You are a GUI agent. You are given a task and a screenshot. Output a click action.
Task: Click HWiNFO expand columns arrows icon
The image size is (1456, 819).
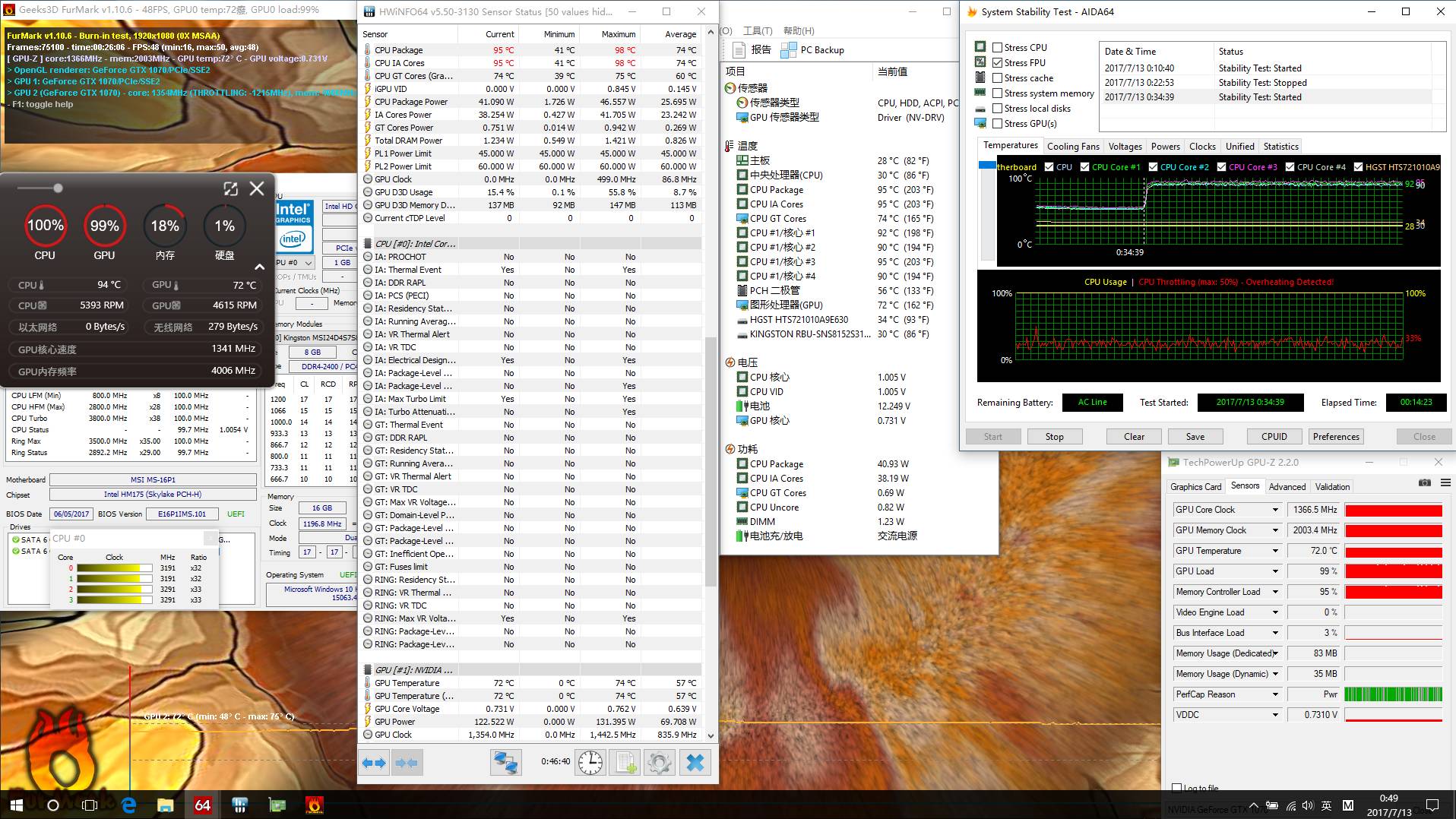point(375,763)
